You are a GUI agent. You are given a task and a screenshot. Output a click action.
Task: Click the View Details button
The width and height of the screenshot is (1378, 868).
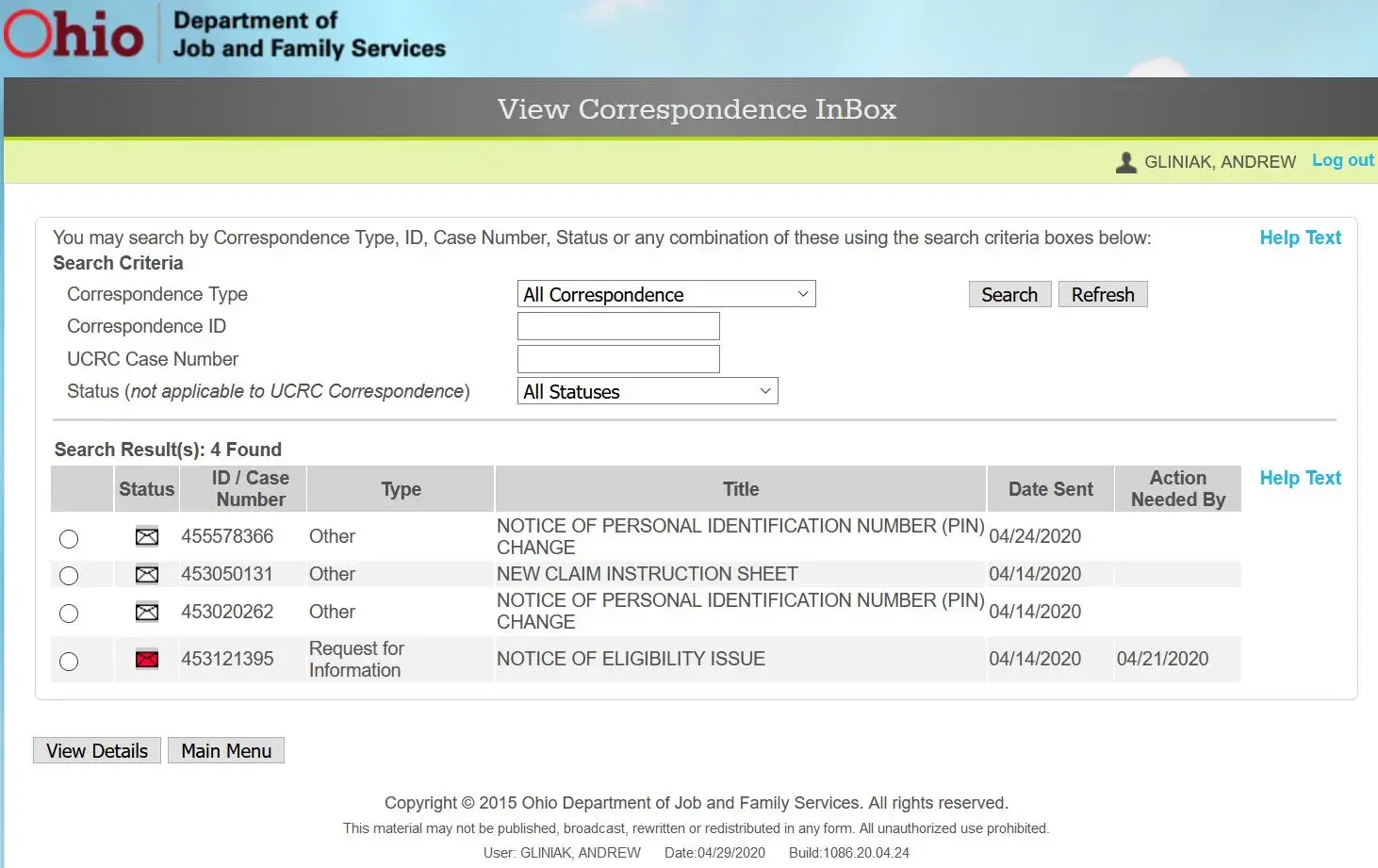point(97,751)
